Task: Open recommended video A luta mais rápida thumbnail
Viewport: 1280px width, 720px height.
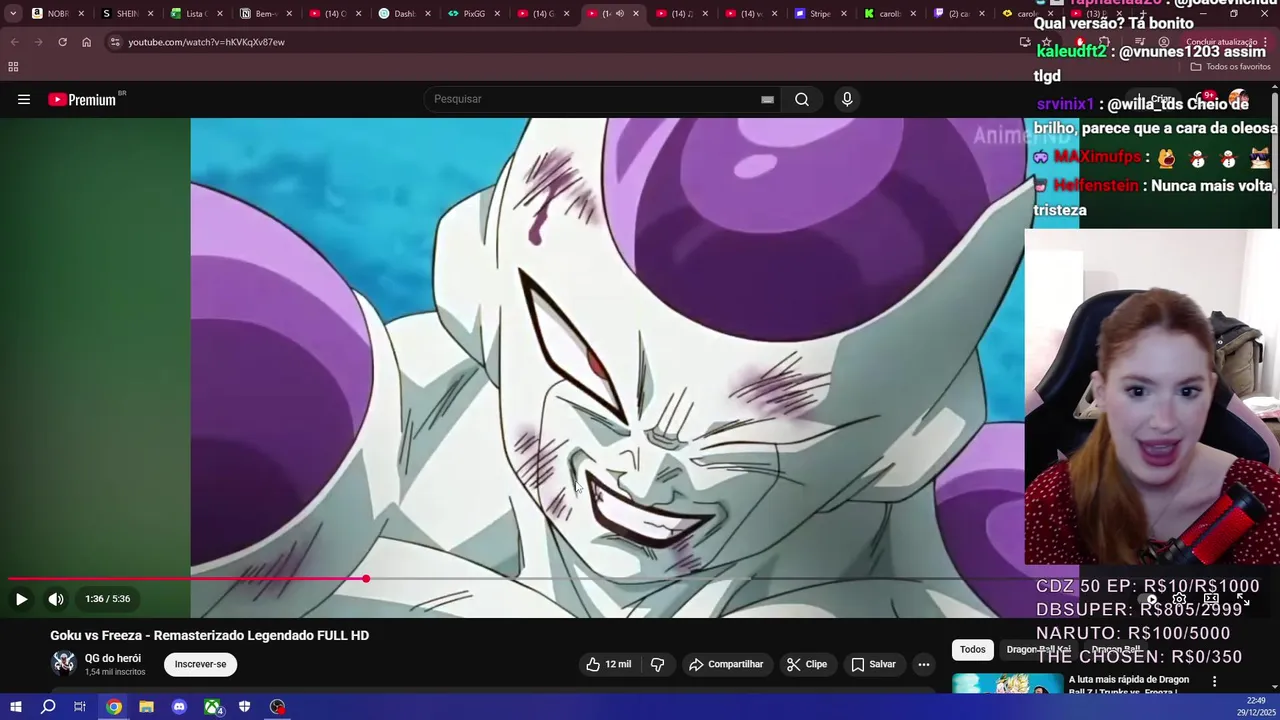Action: click(x=1007, y=685)
